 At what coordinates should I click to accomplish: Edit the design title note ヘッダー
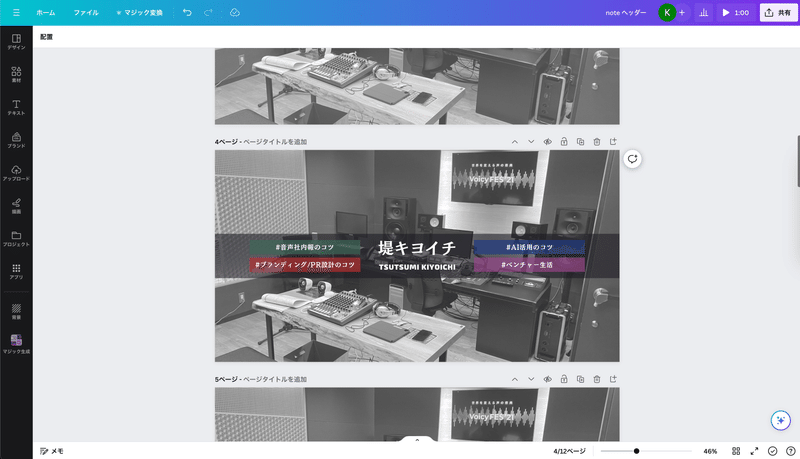tap(626, 13)
